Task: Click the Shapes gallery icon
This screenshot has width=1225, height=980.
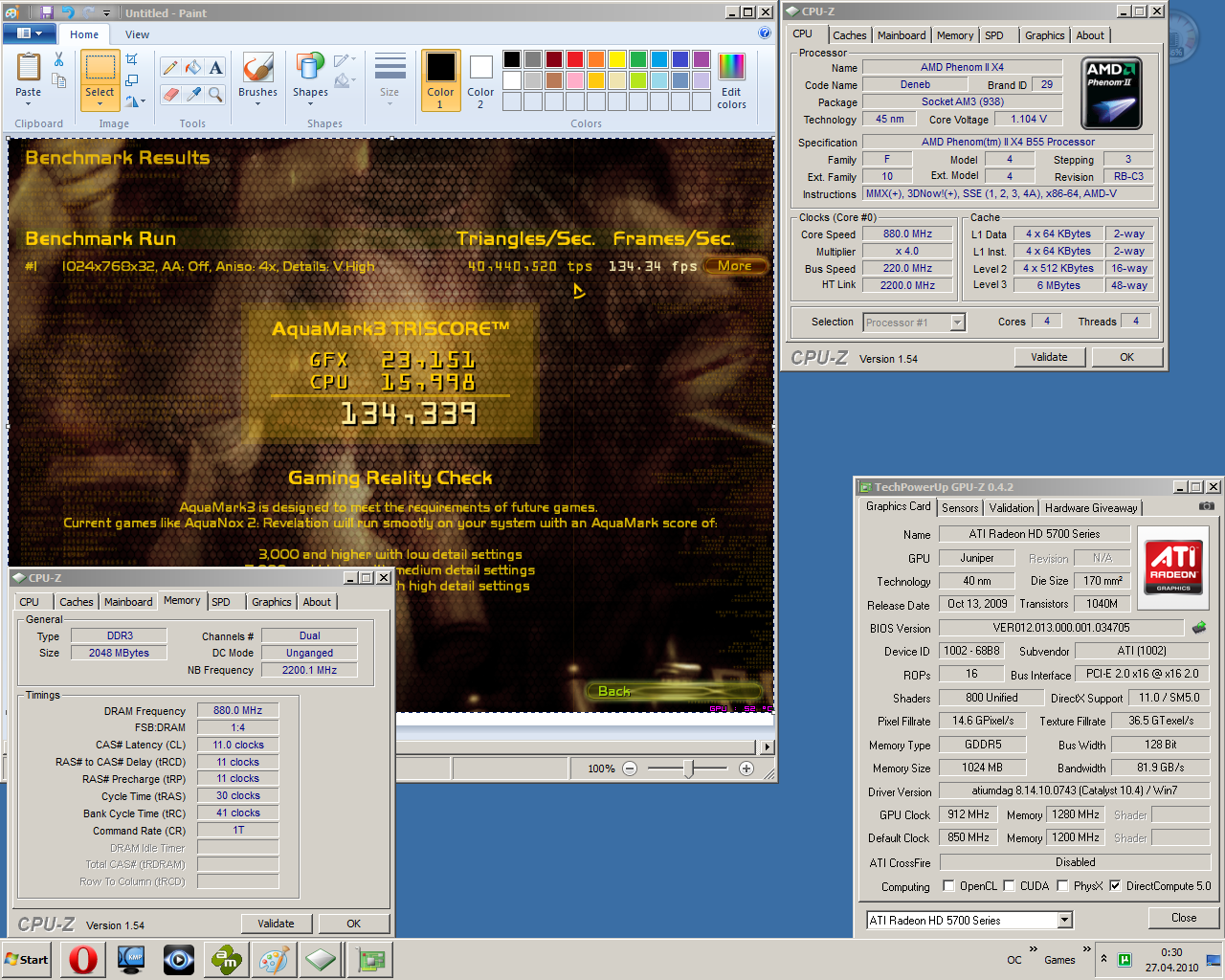Action: tap(310, 68)
